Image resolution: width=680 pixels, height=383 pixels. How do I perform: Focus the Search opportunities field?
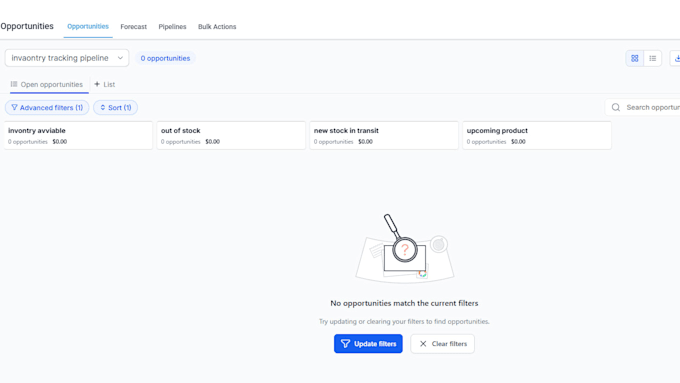(643, 108)
